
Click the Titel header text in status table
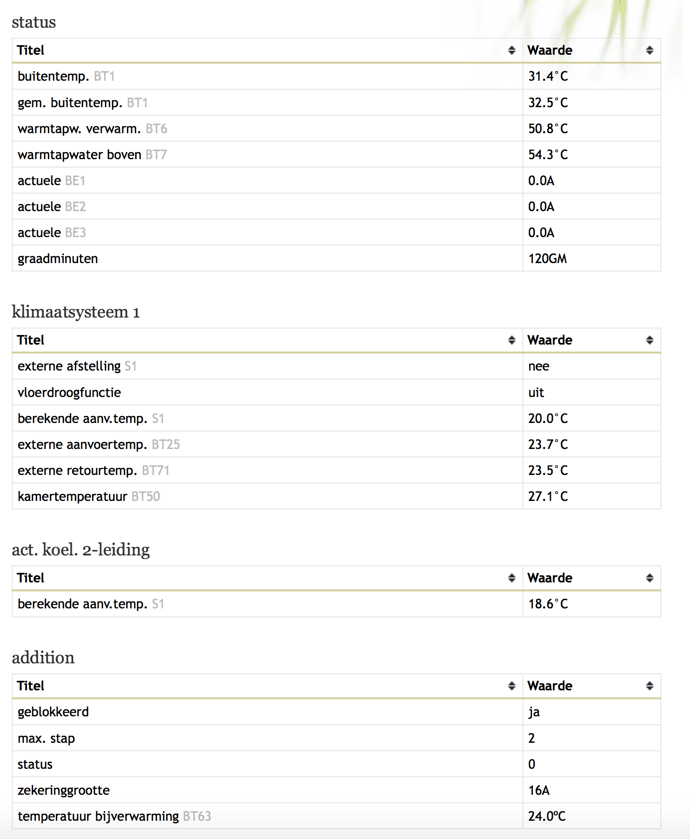(x=31, y=50)
